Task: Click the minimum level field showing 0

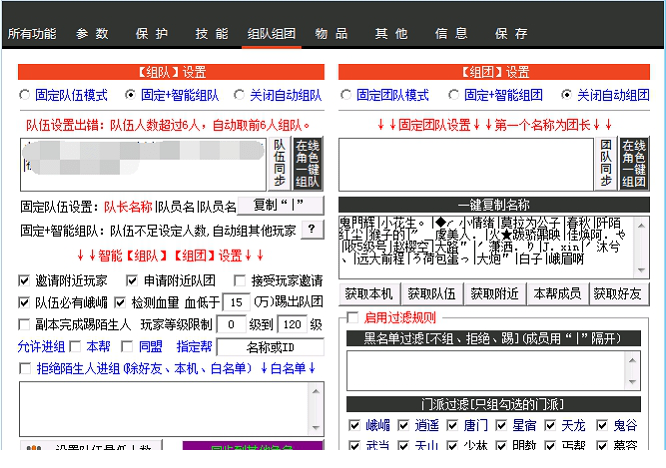Action: pos(231,325)
